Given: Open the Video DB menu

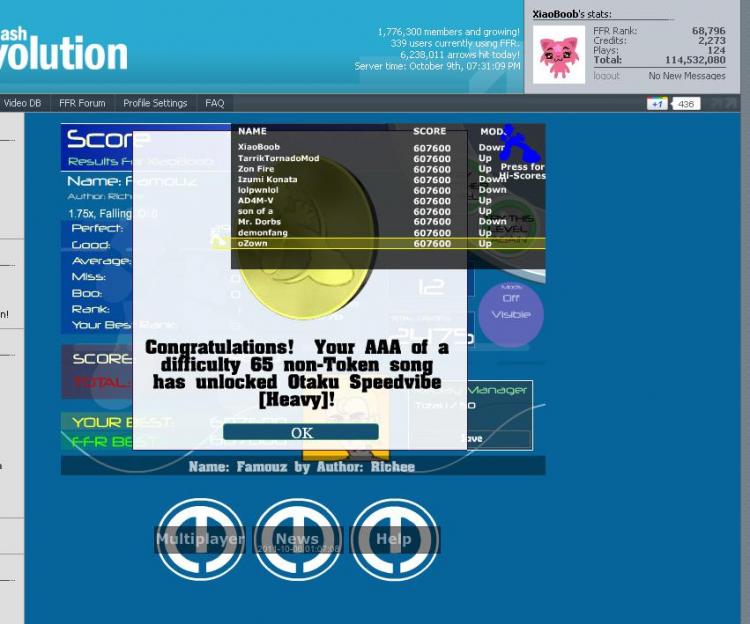Looking at the screenshot, I should point(22,103).
